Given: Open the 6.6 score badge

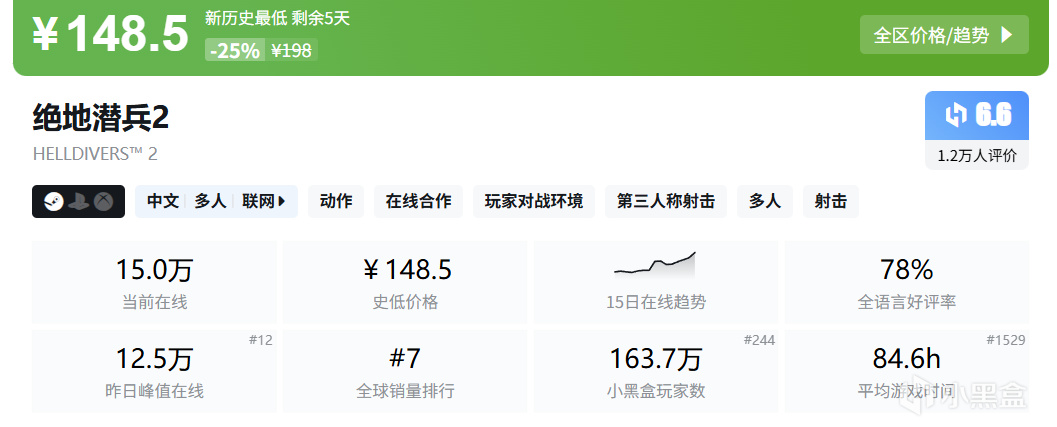Looking at the screenshot, I should click(977, 115).
